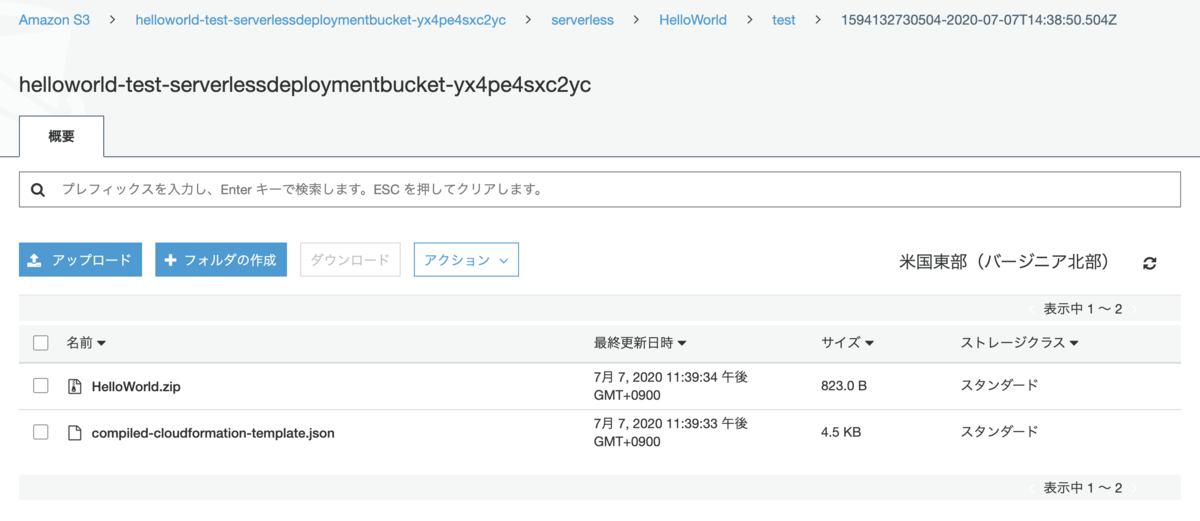This screenshot has width=1200, height=521.
Task: Open the HelloWorld.zip file name
Action: [x=136, y=386]
